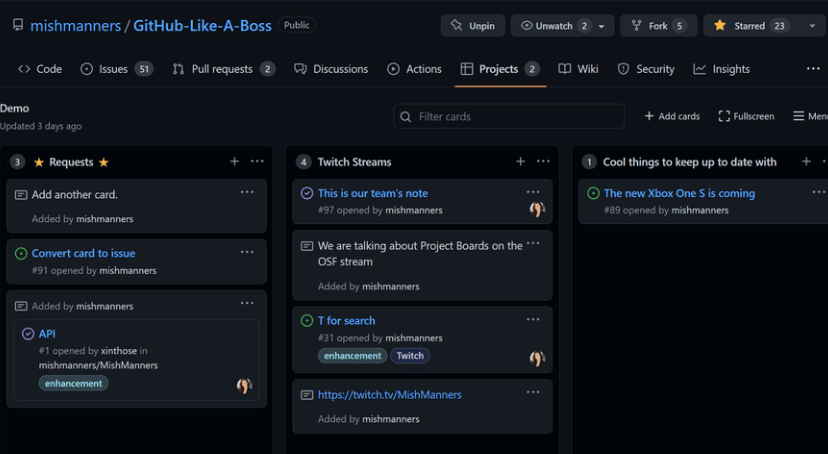
Task: Open the 'T for search' issue
Action: click(x=346, y=320)
